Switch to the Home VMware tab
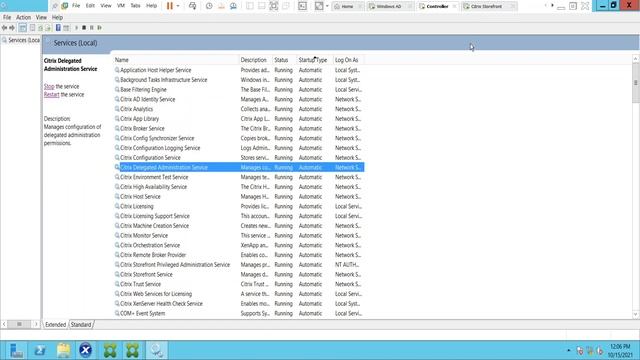Viewport: 640px width, 360px height. point(347,6)
